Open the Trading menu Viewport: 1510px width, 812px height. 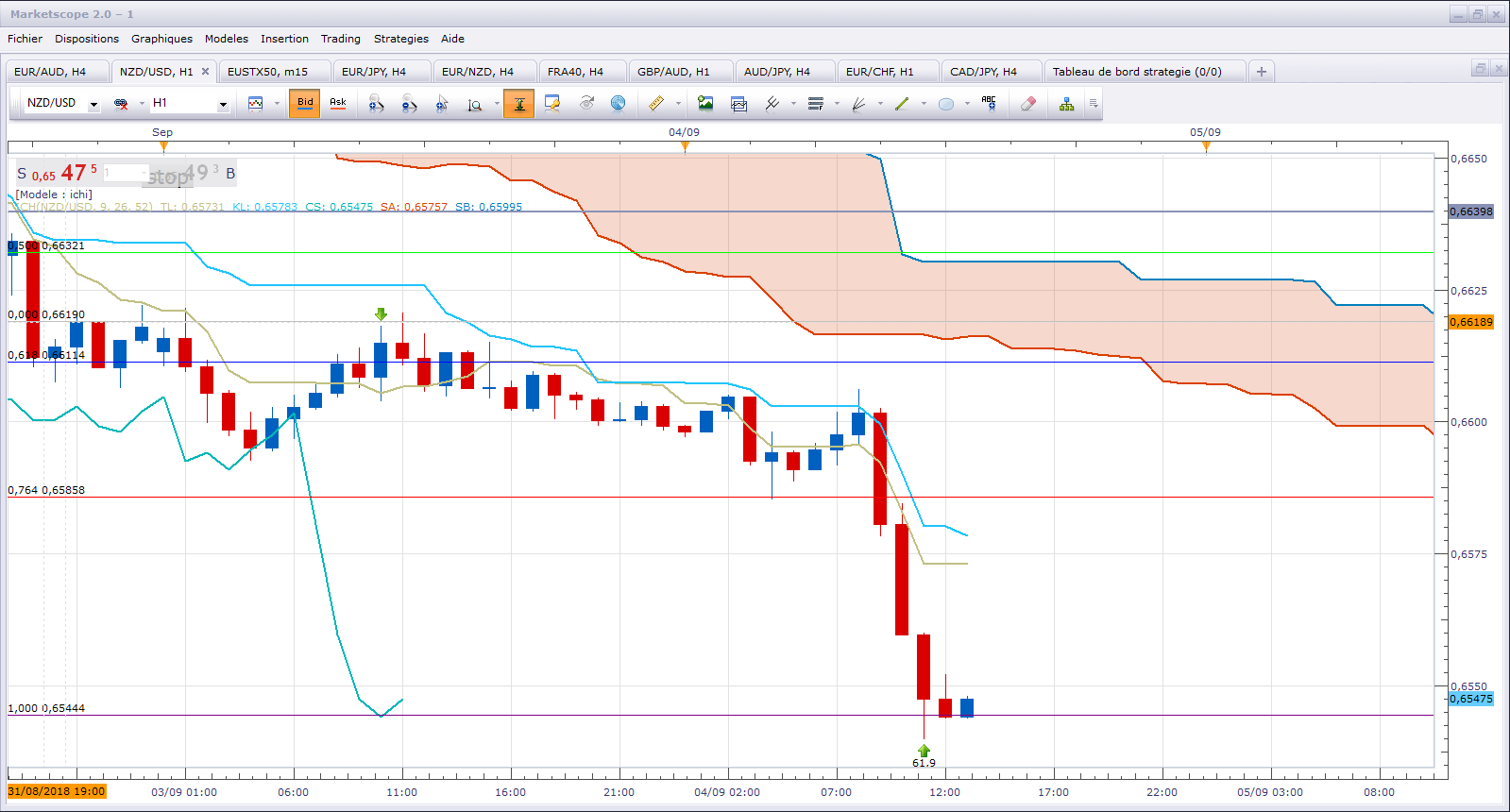(x=341, y=39)
